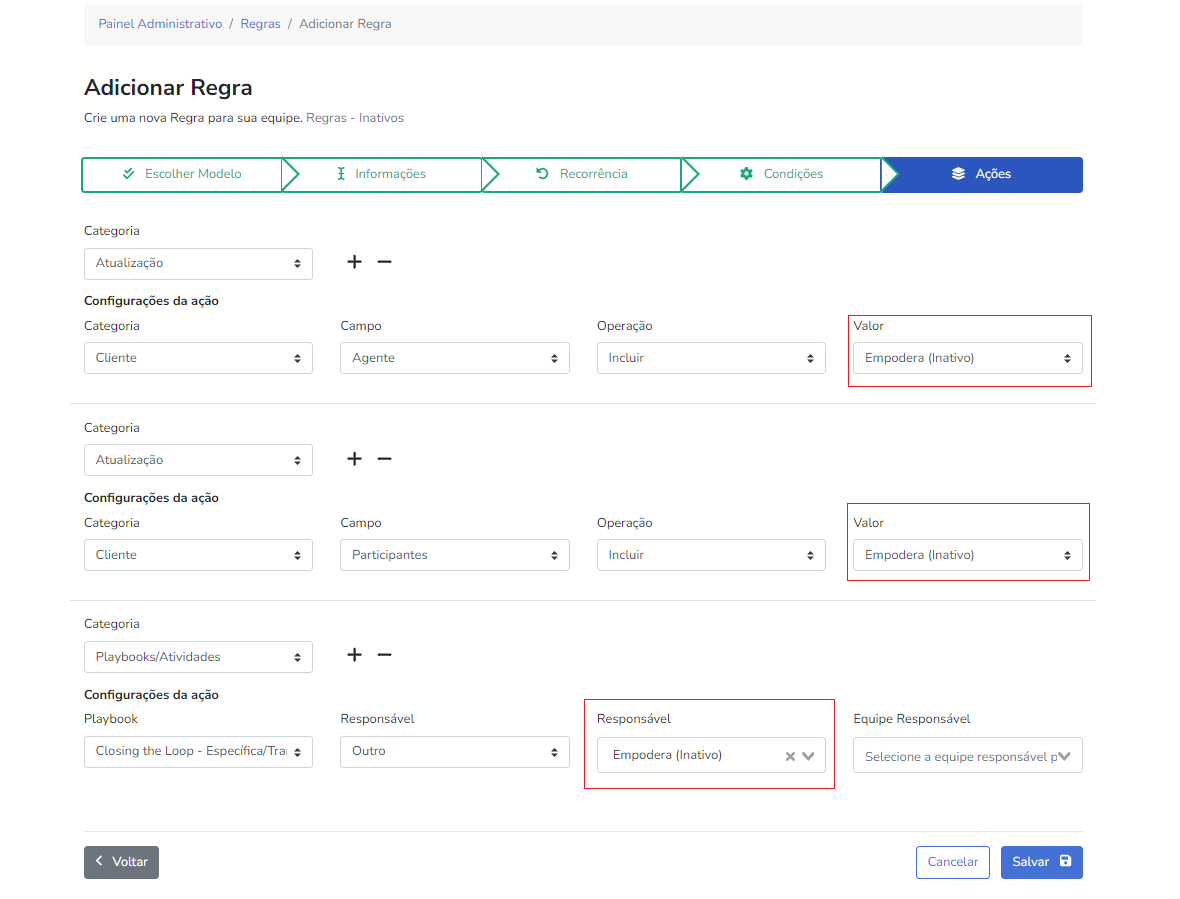1180x899 pixels.
Task: Clear the Empodera (Inativo) Responsável selection
Action: pos(790,757)
